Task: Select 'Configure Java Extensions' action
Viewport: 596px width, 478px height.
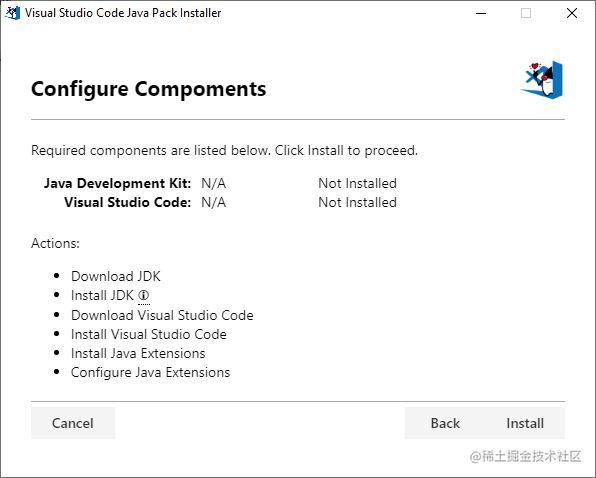Action: point(151,372)
